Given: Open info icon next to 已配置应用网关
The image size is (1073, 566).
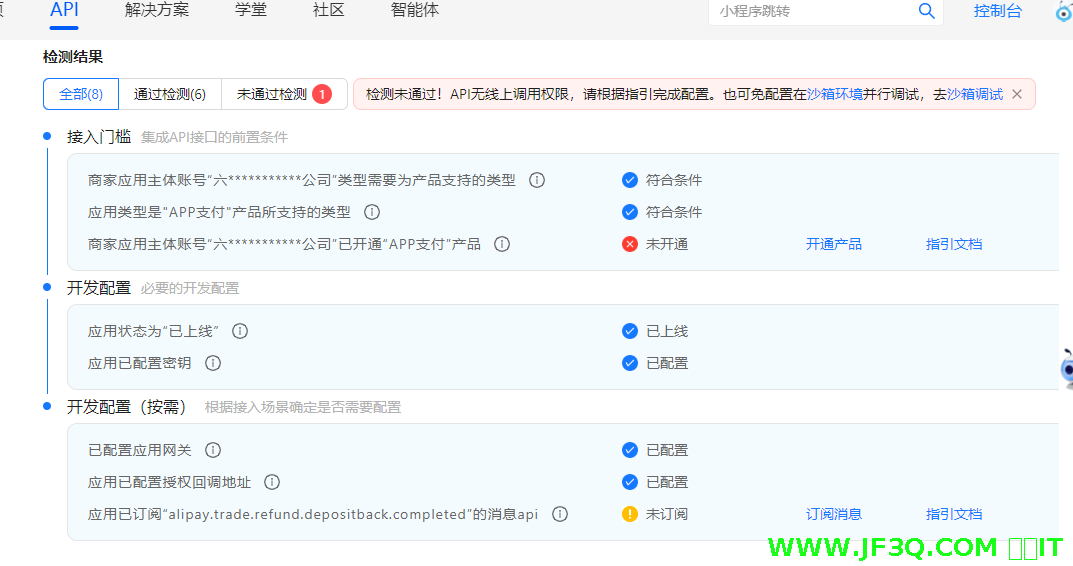Looking at the screenshot, I should point(213,450).
